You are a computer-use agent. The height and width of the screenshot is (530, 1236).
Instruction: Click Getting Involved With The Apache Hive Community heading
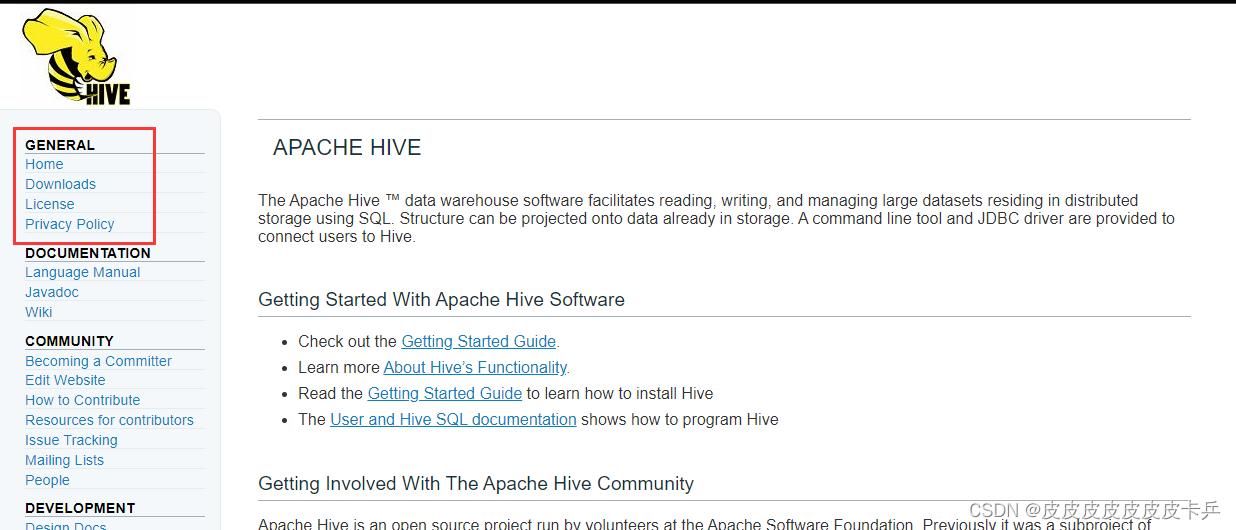point(476,483)
